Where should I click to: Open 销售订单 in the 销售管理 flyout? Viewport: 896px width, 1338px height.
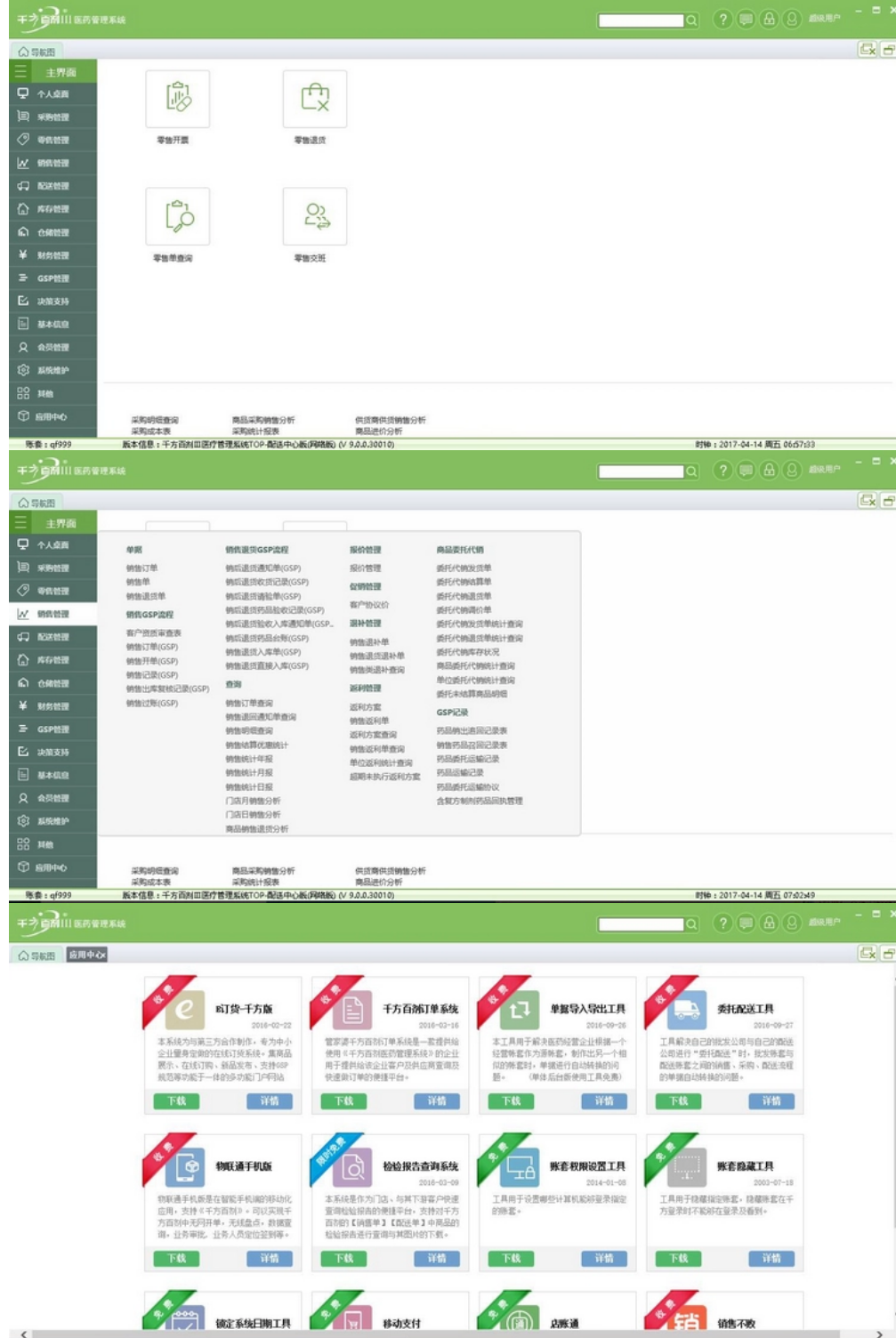142,568
